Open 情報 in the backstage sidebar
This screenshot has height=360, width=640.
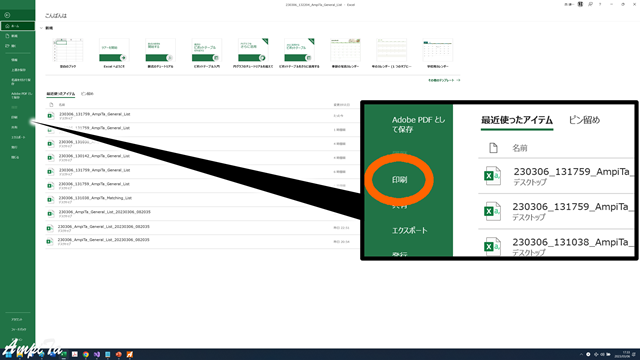[x=15, y=60]
